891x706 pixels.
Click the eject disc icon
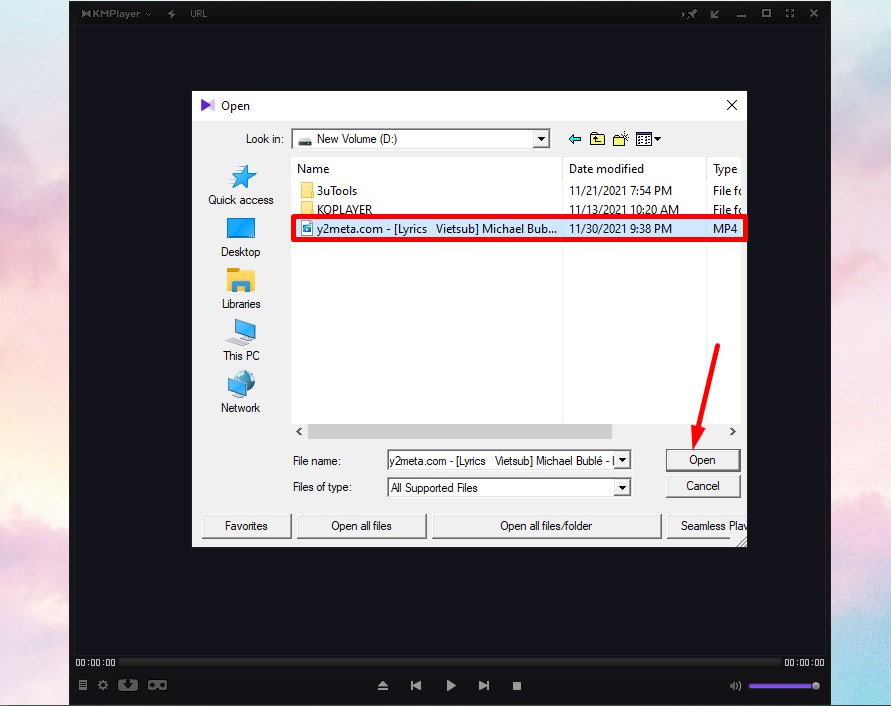[382, 686]
